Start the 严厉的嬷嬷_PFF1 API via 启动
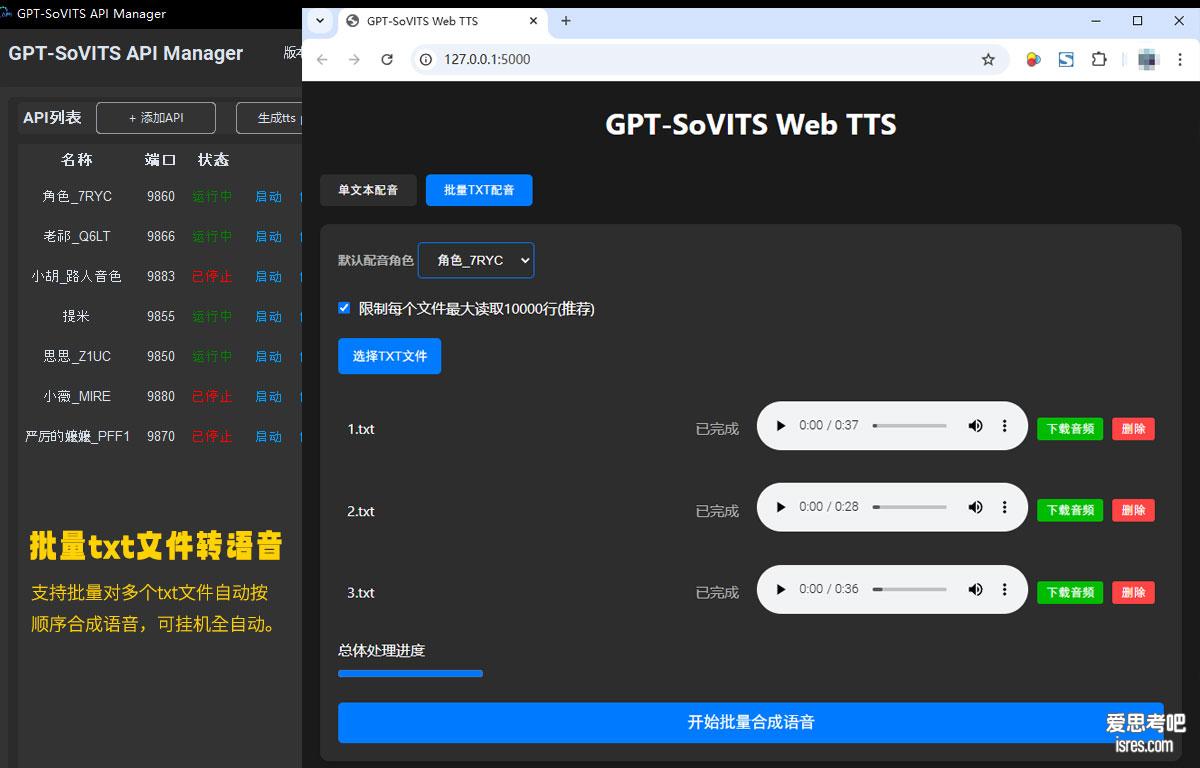The width and height of the screenshot is (1200, 768). [x=268, y=437]
